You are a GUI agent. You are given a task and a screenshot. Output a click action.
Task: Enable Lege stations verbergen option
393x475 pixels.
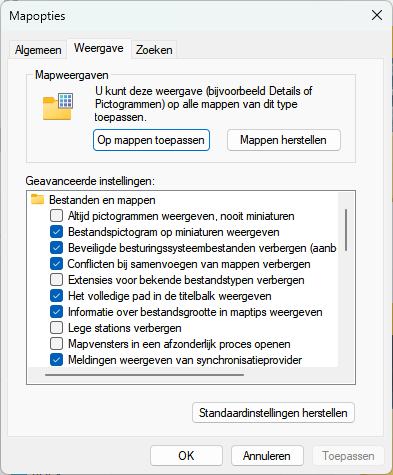tap(56, 328)
